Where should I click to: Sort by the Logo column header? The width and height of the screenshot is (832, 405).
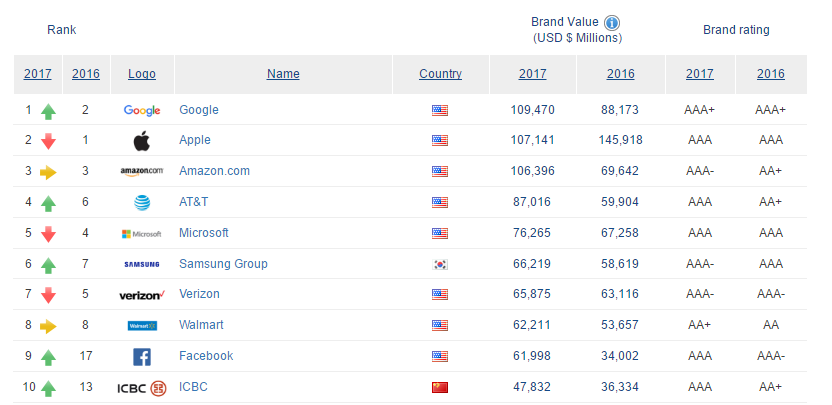point(142,74)
